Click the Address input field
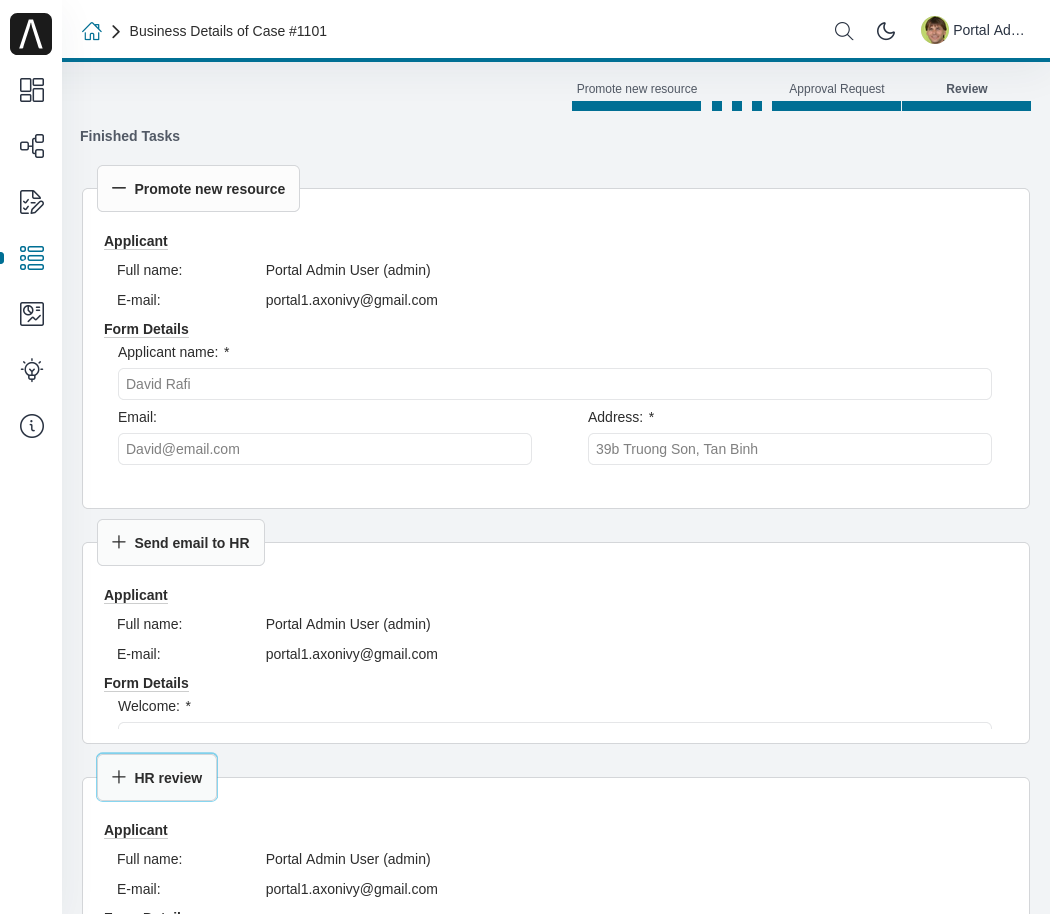Image resolution: width=1050 pixels, height=914 pixels. pyautogui.click(x=789, y=449)
